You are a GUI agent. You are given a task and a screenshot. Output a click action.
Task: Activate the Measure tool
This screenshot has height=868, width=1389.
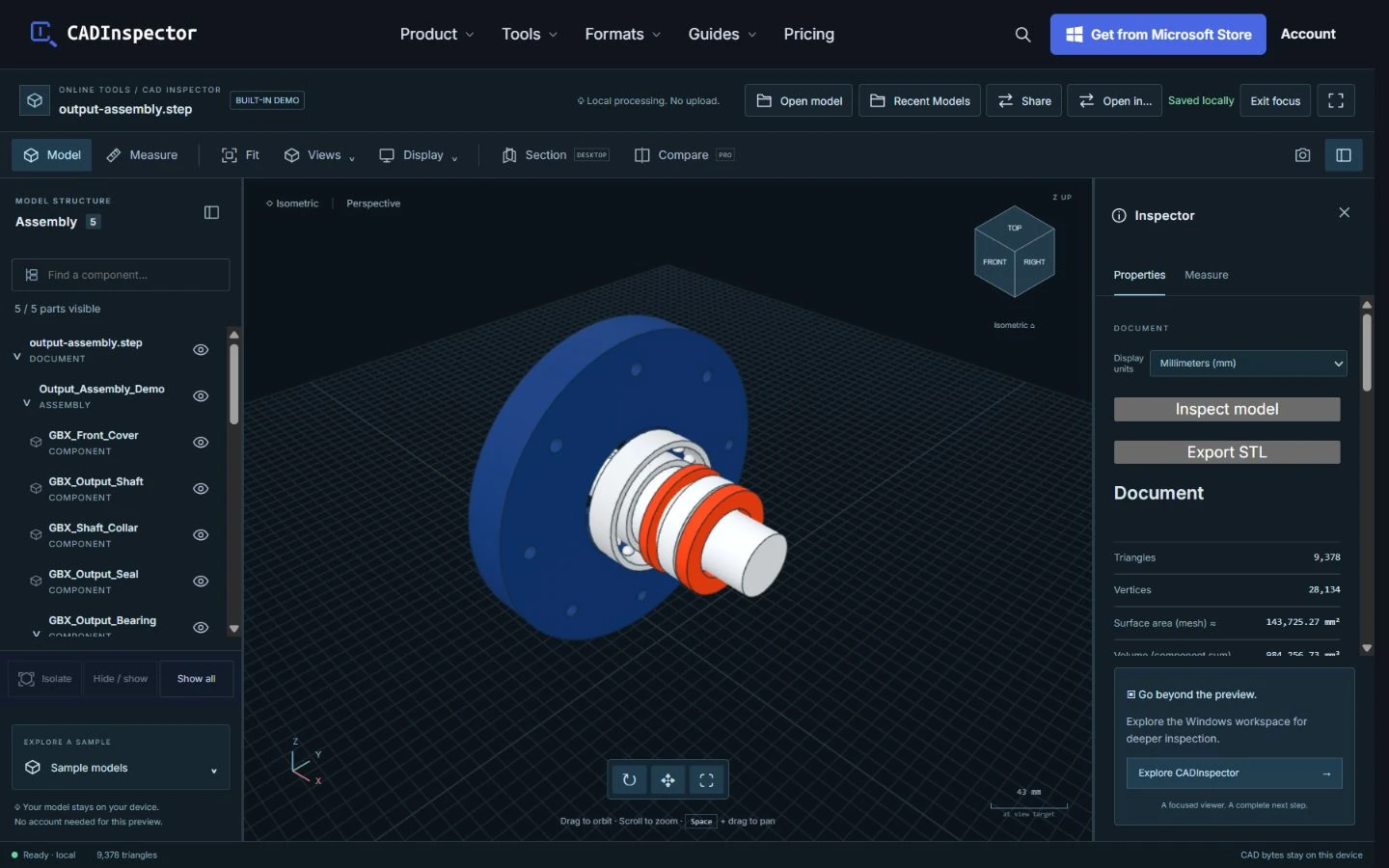point(142,155)
